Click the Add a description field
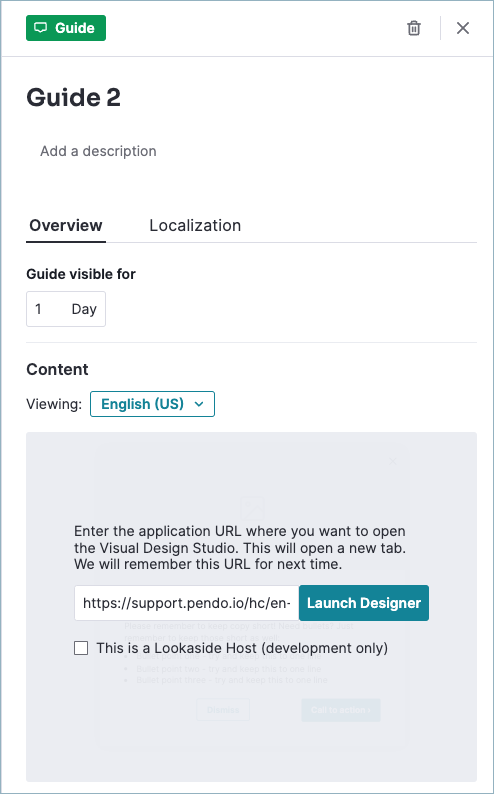This screenshot has height=794, width=494. coord(98,151)
